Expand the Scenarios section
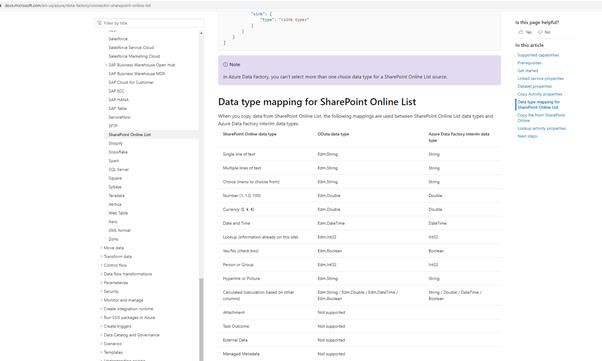Image resolution: width=602 pixels, height=361 pixels. [x=101, y=344]
